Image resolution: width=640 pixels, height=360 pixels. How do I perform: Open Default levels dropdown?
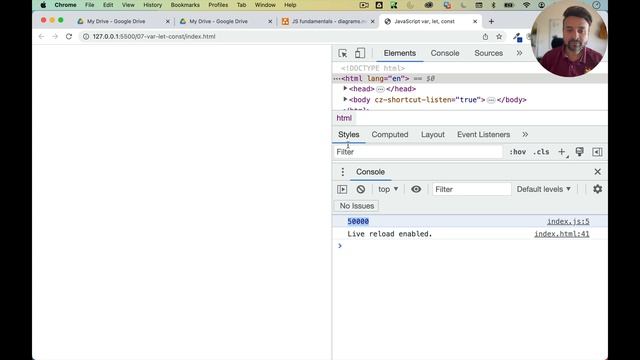(544, 189)
